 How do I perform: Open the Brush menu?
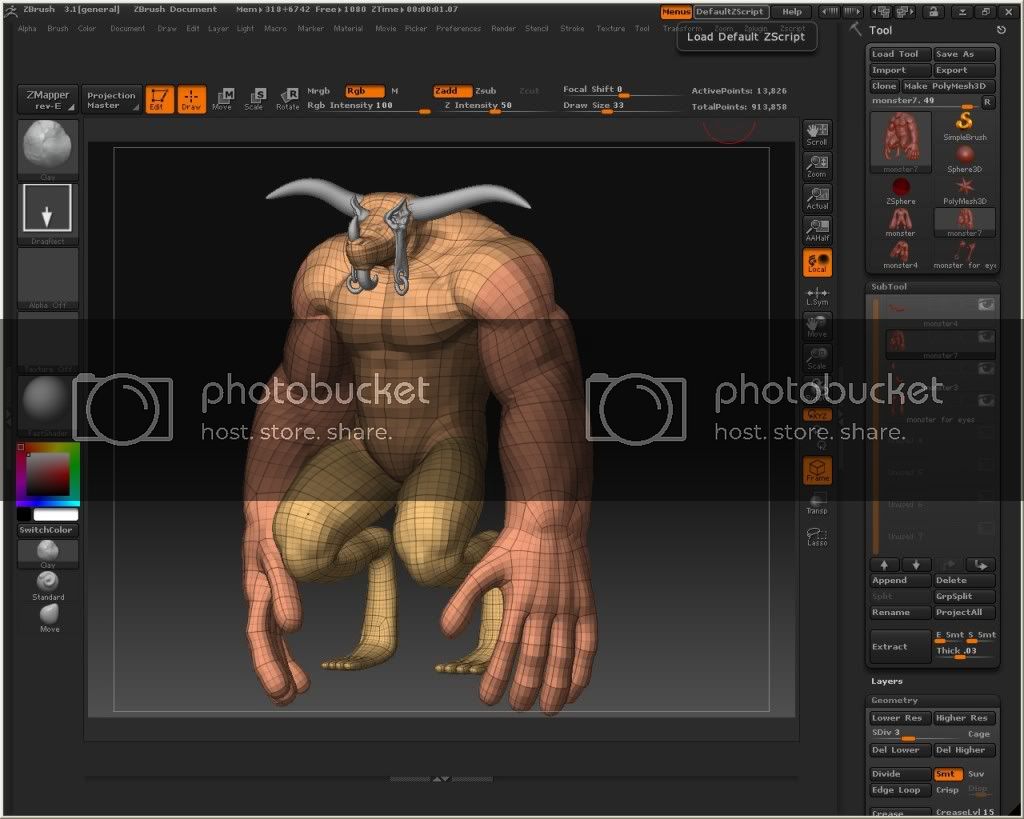(x=57, y=29)
